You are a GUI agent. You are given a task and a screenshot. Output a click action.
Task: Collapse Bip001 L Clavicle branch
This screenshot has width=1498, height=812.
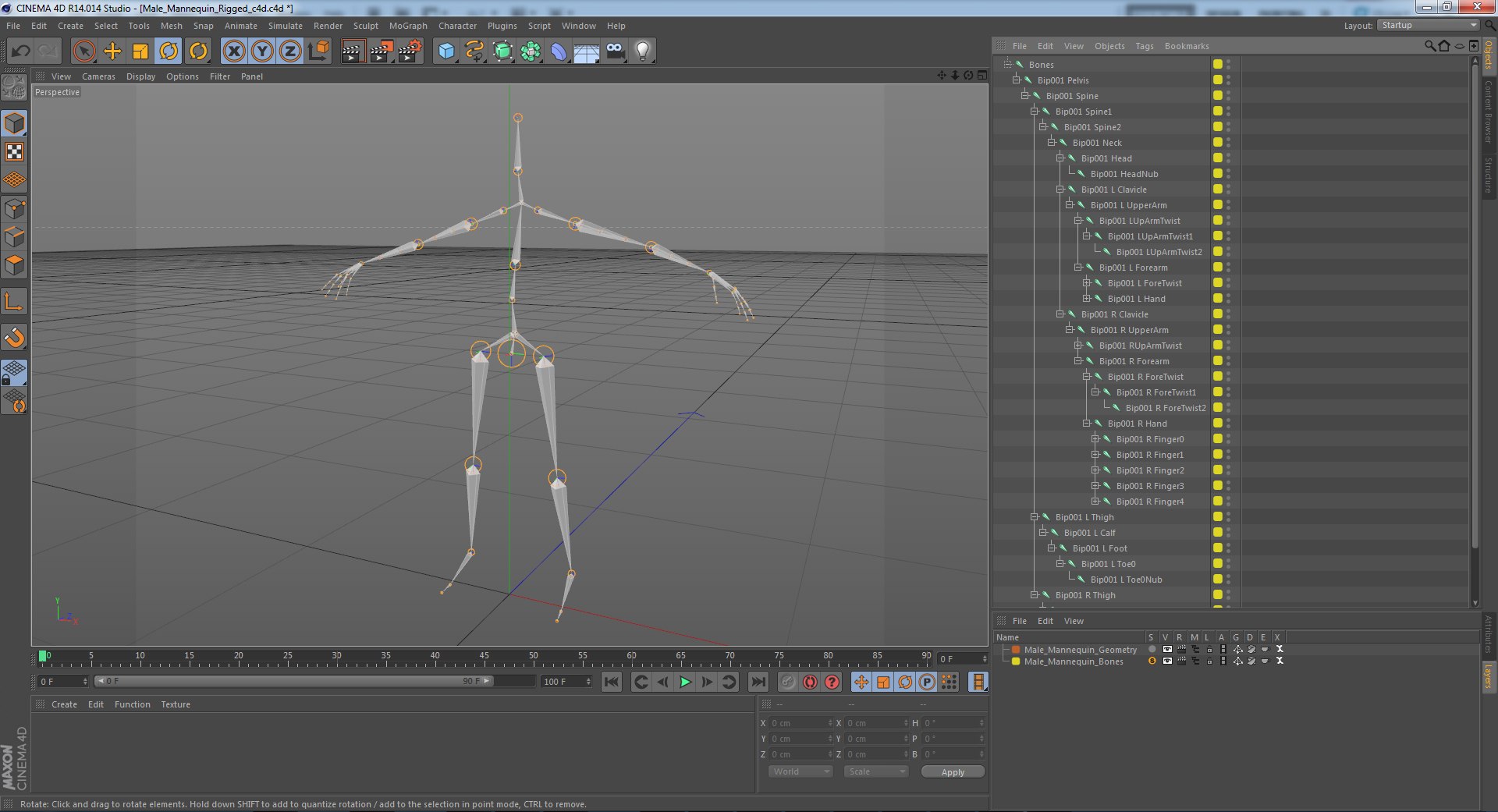(x=1060, y=189)
